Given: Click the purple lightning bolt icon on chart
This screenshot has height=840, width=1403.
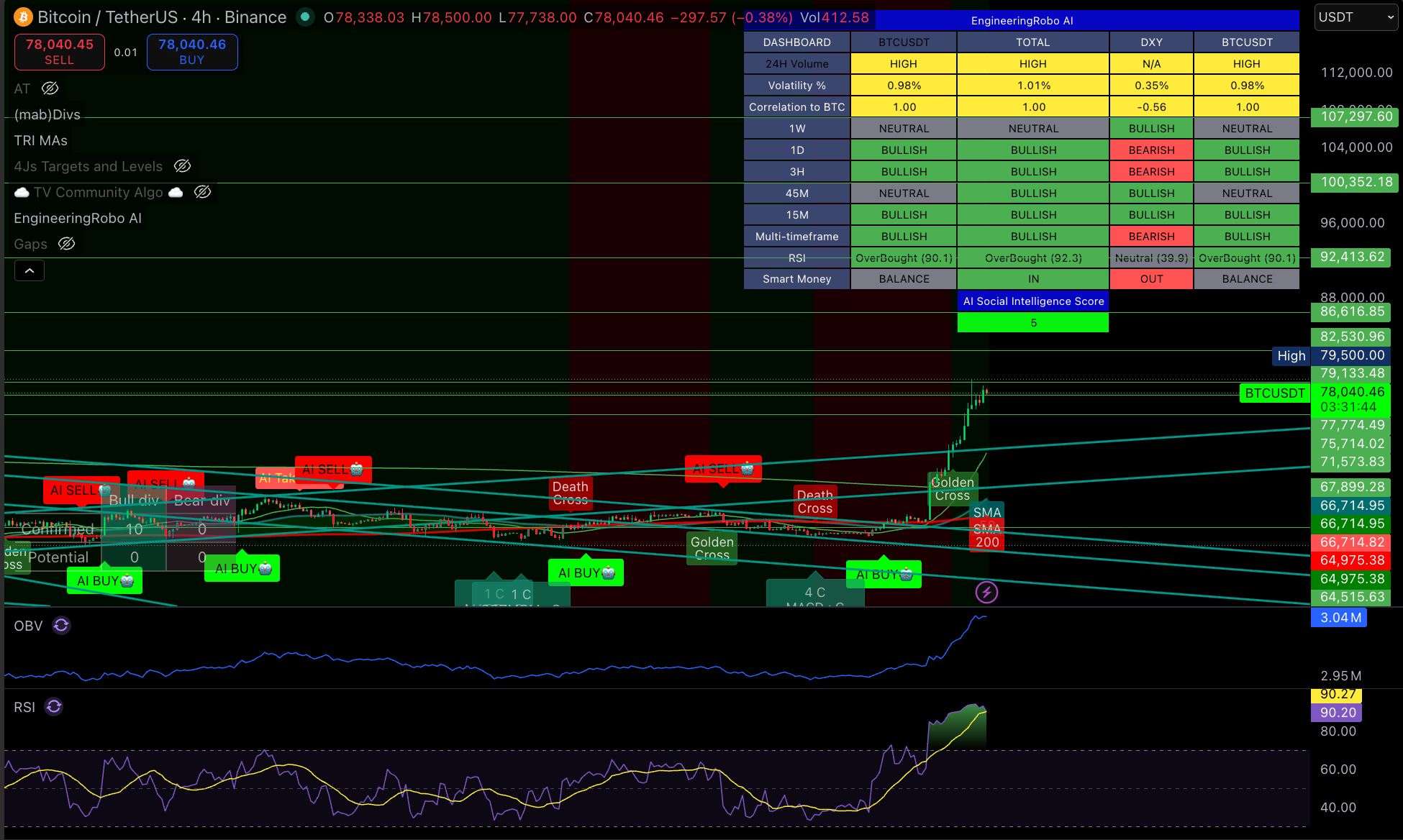Looking at the screenshot, I should point(986,593).
